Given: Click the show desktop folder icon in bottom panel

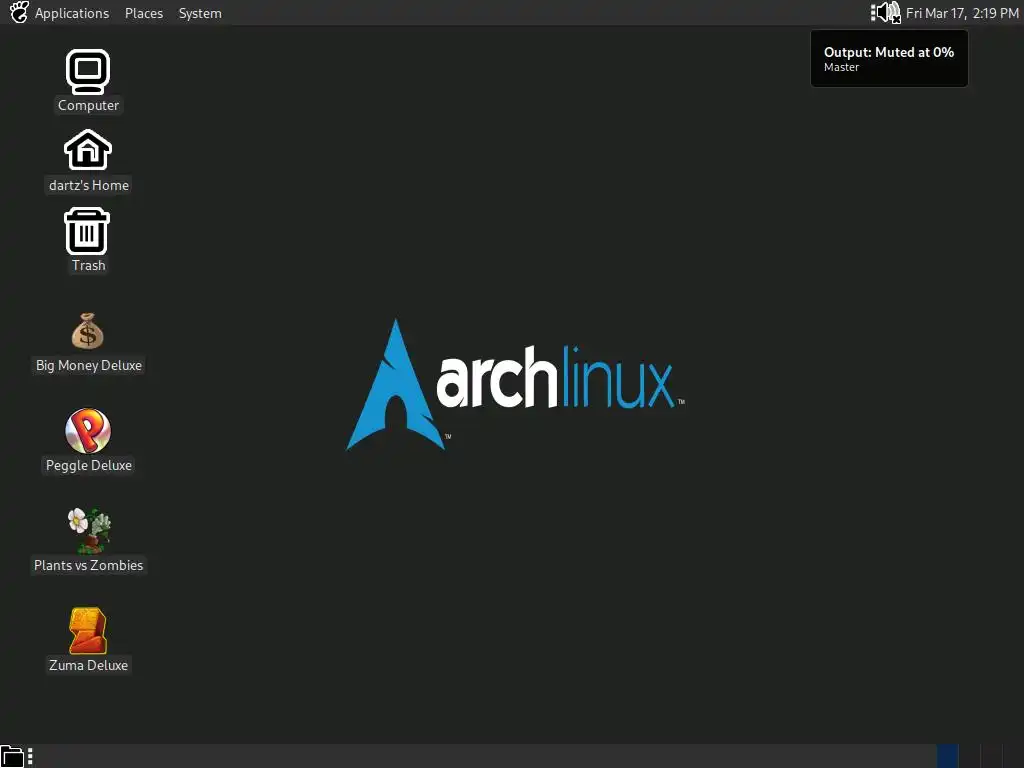Looking at the screenshot, I should pos(12,756).
